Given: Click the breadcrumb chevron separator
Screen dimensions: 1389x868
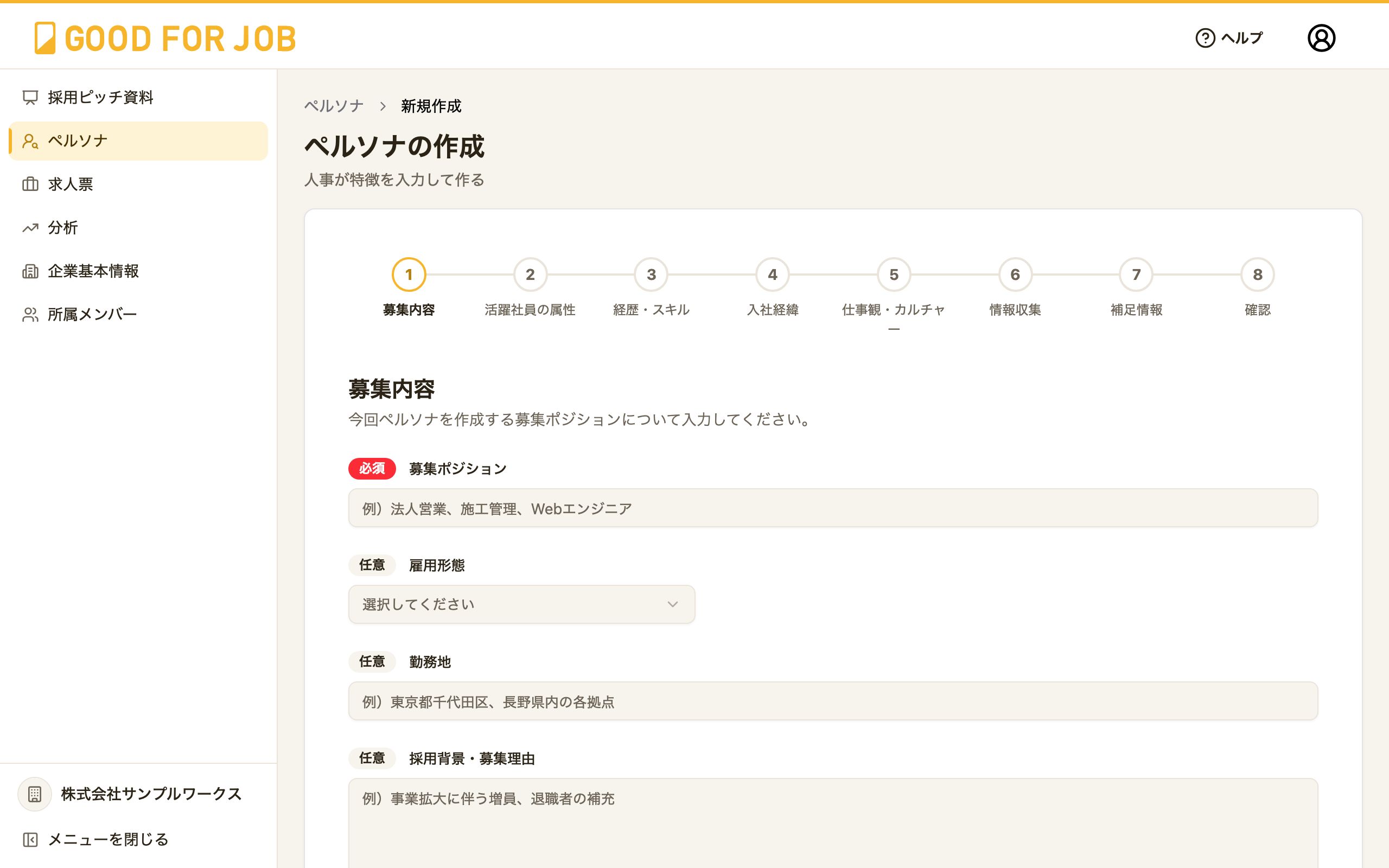Looking at the screenshot, I should coord(383,106).
